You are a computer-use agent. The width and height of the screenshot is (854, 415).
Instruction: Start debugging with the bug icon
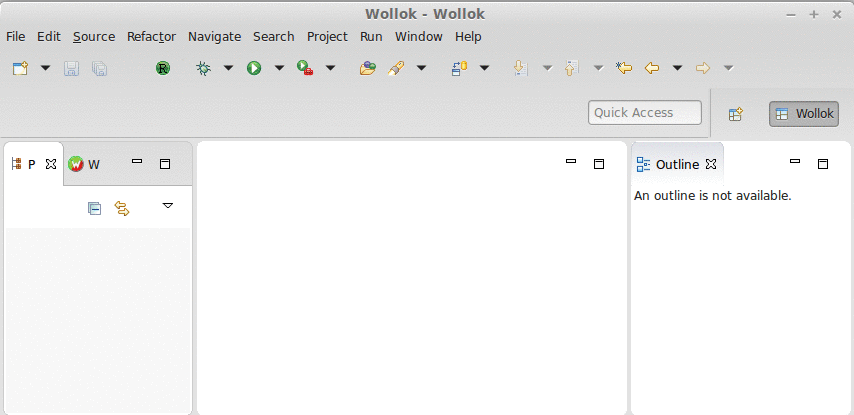pyautogui.click(x=204, y=68)
